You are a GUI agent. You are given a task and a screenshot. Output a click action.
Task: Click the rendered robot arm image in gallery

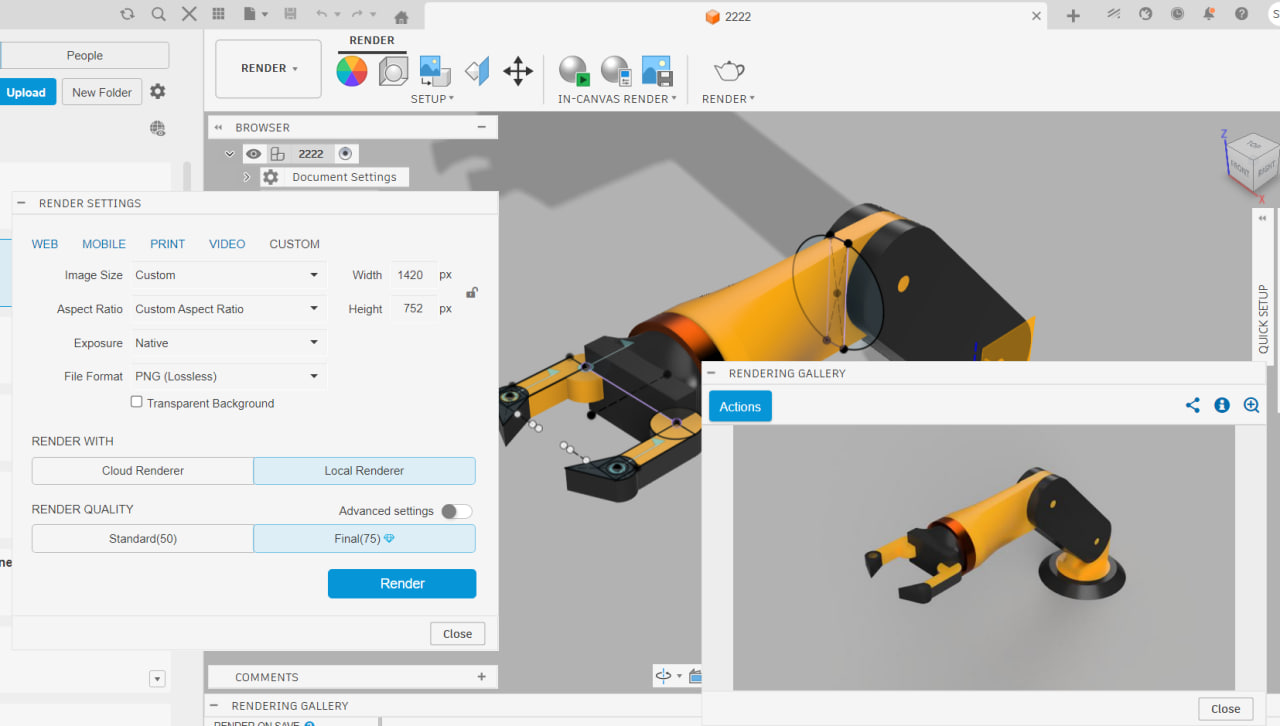tap(984, 557)
